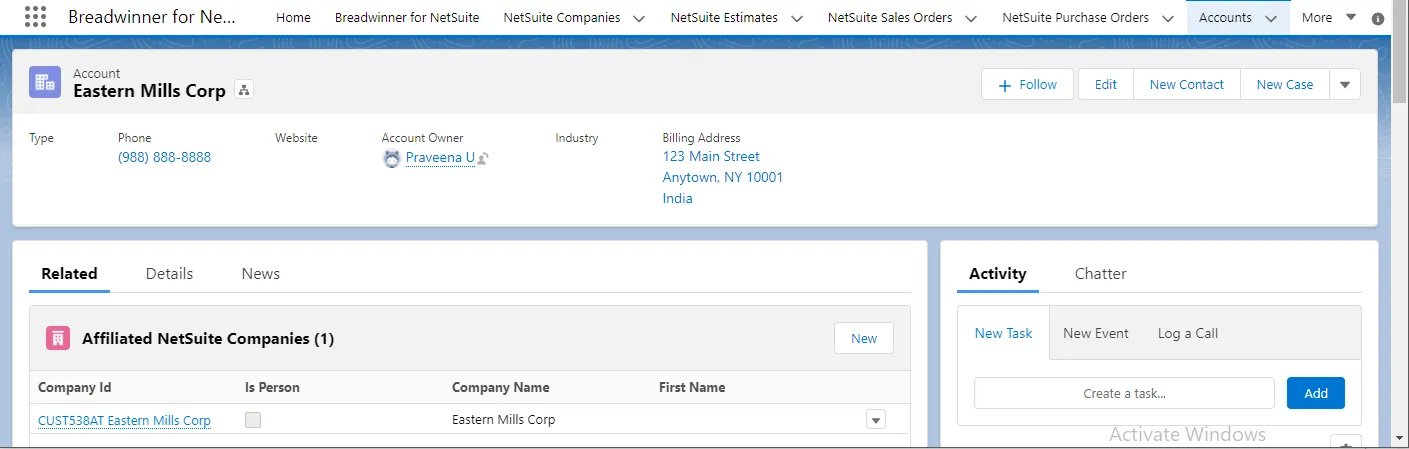
Task: Expand the NetSuite Sales Orders dropdown chevron
Action: (971, 18)
